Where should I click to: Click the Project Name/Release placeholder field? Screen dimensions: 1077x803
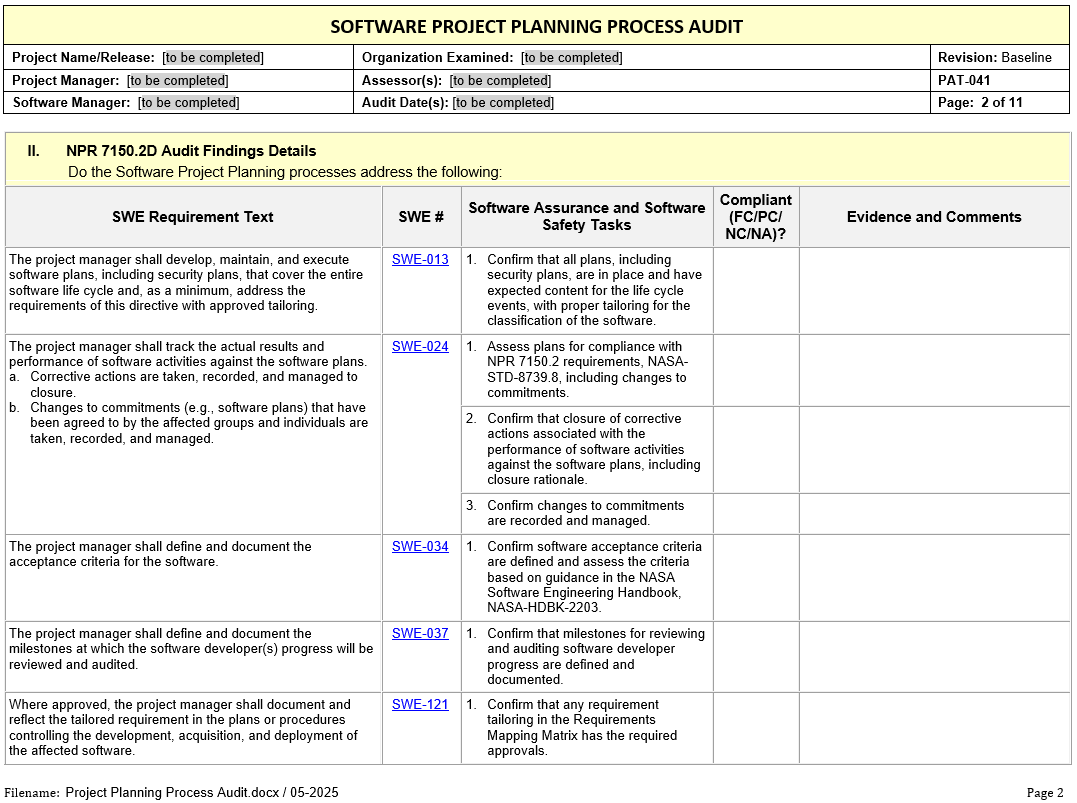pos(213,58)
